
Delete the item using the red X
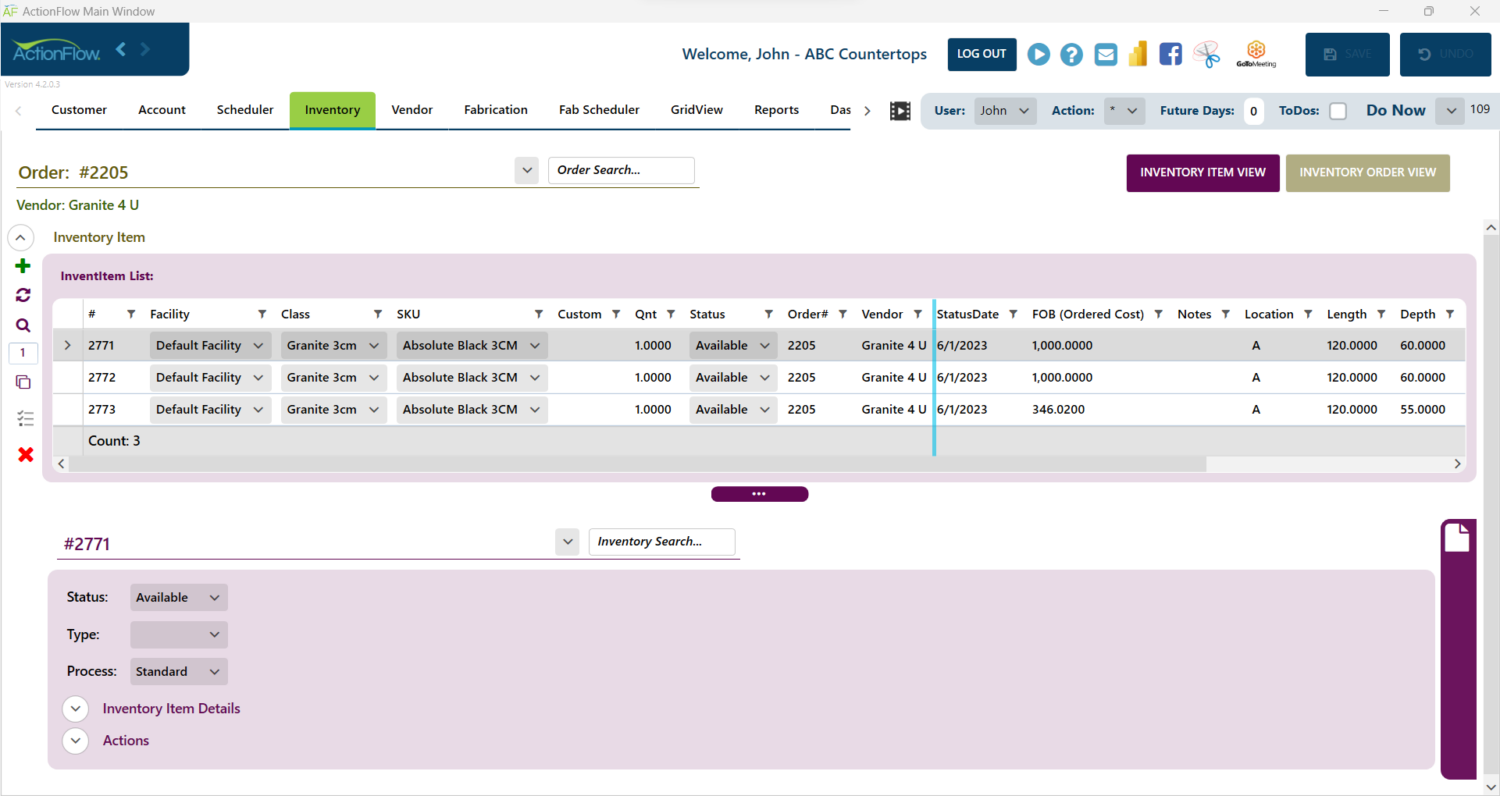coord(22,454)
